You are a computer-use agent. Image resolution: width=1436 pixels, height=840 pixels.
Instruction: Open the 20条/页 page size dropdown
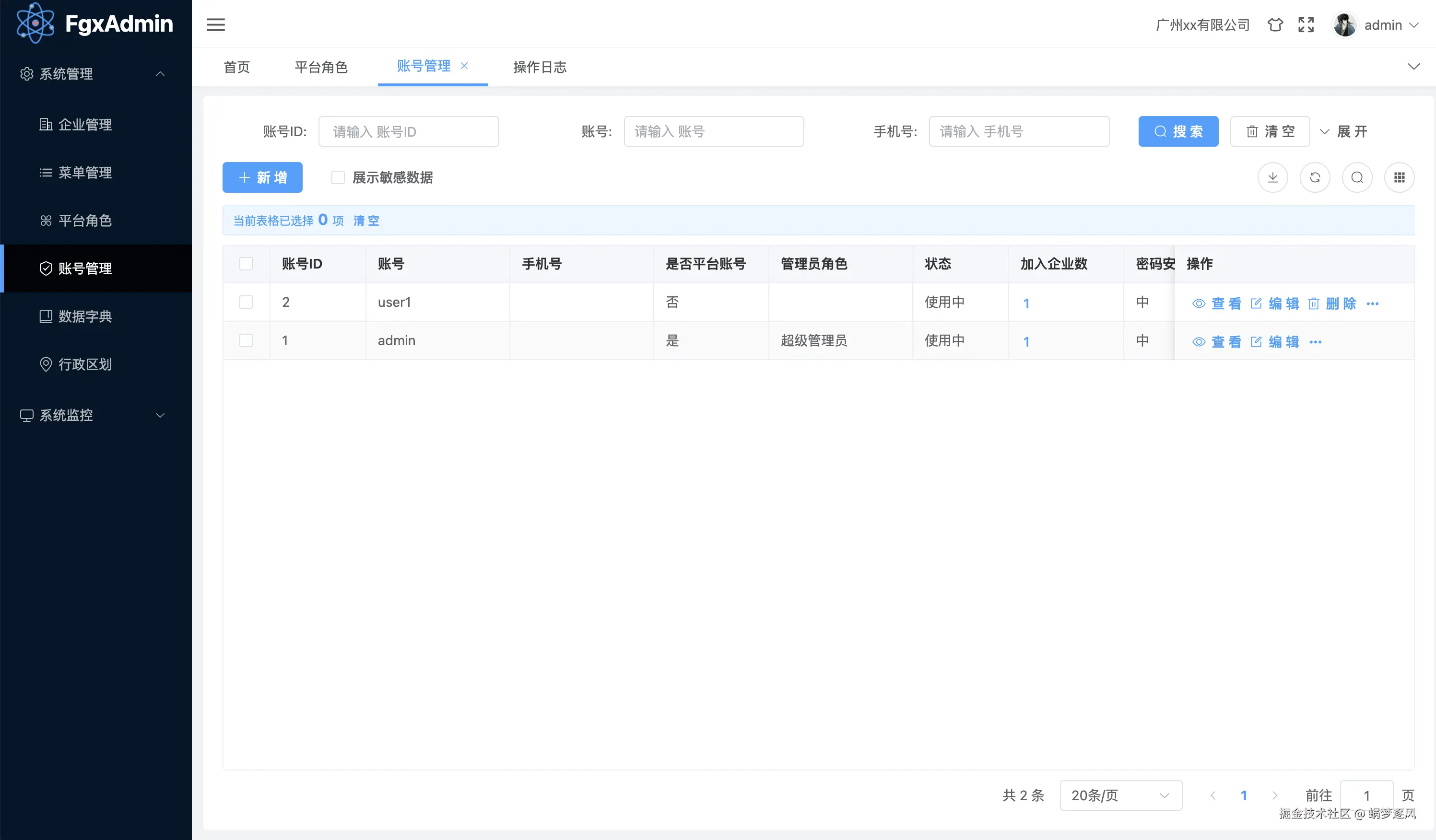click(x=1120, y=795)
